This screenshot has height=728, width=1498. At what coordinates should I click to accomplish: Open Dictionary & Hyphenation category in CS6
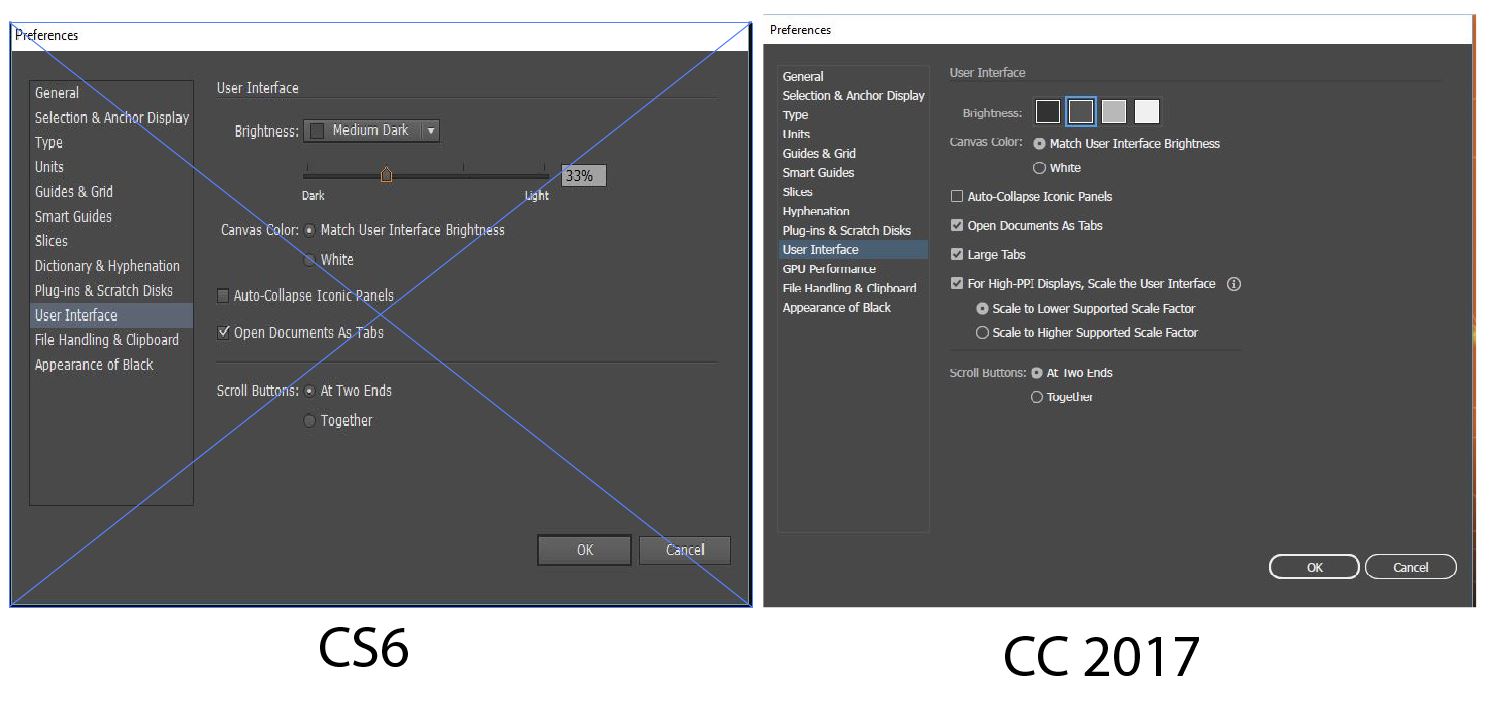click(x=107, y=266)
